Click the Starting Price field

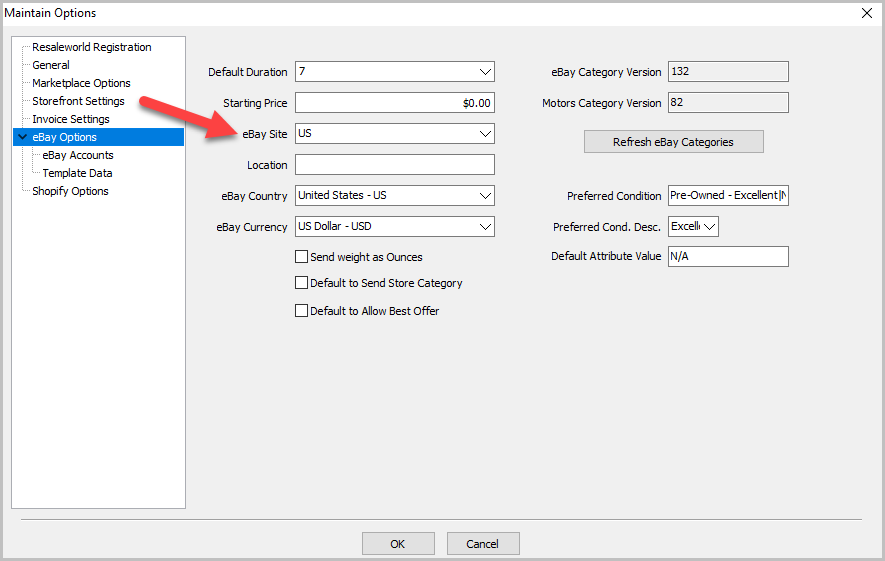pos(395,103)
